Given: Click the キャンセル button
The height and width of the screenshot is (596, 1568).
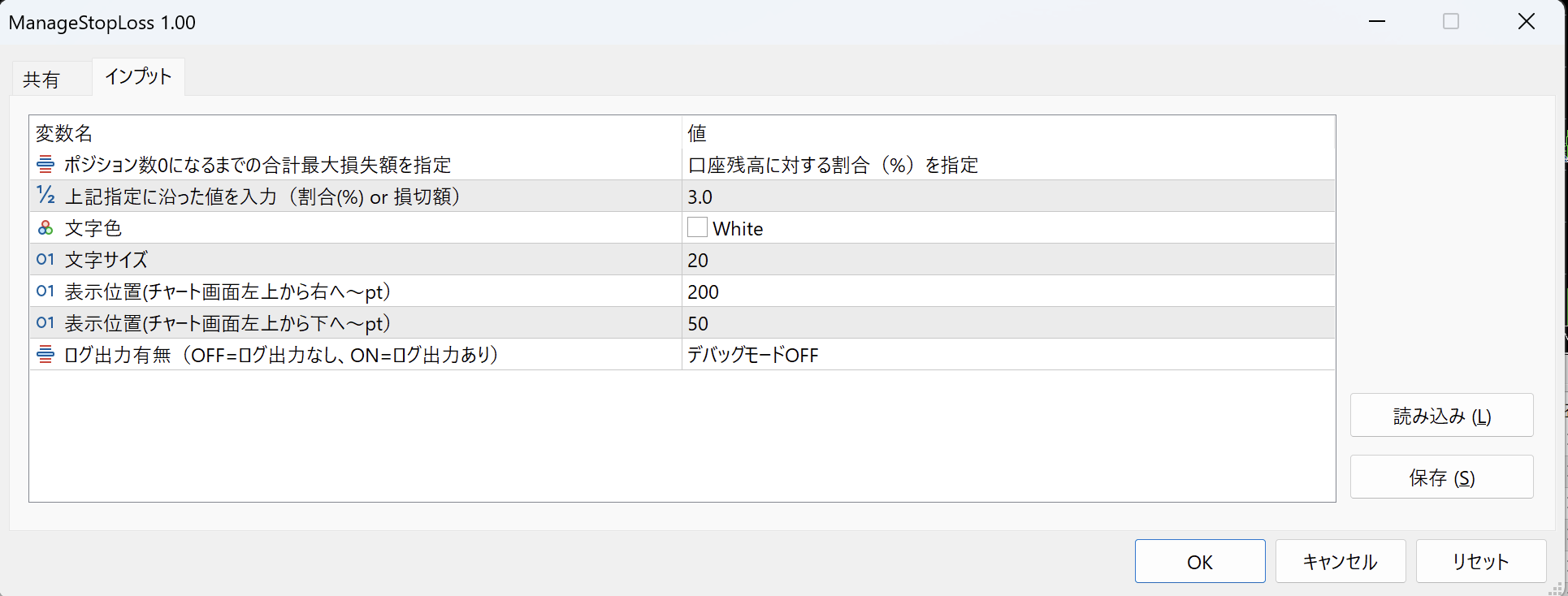Looking at the screenshot, I should [x=1340, y=561].
